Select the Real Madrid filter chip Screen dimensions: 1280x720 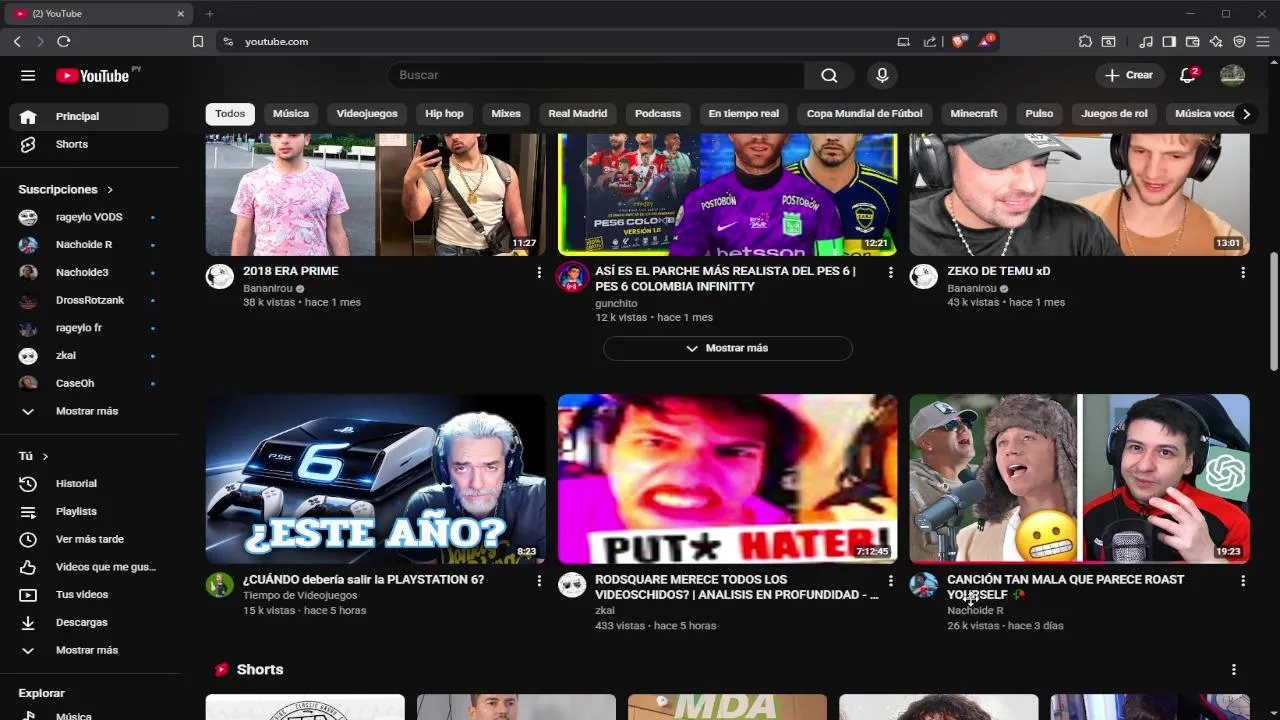578,114
